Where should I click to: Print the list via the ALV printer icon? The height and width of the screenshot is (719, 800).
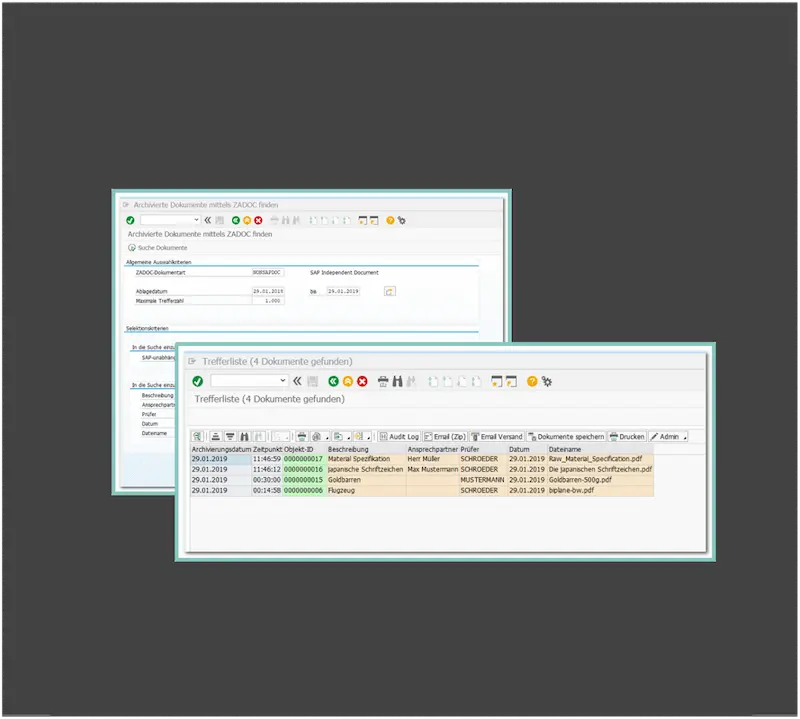click(300, 434)
